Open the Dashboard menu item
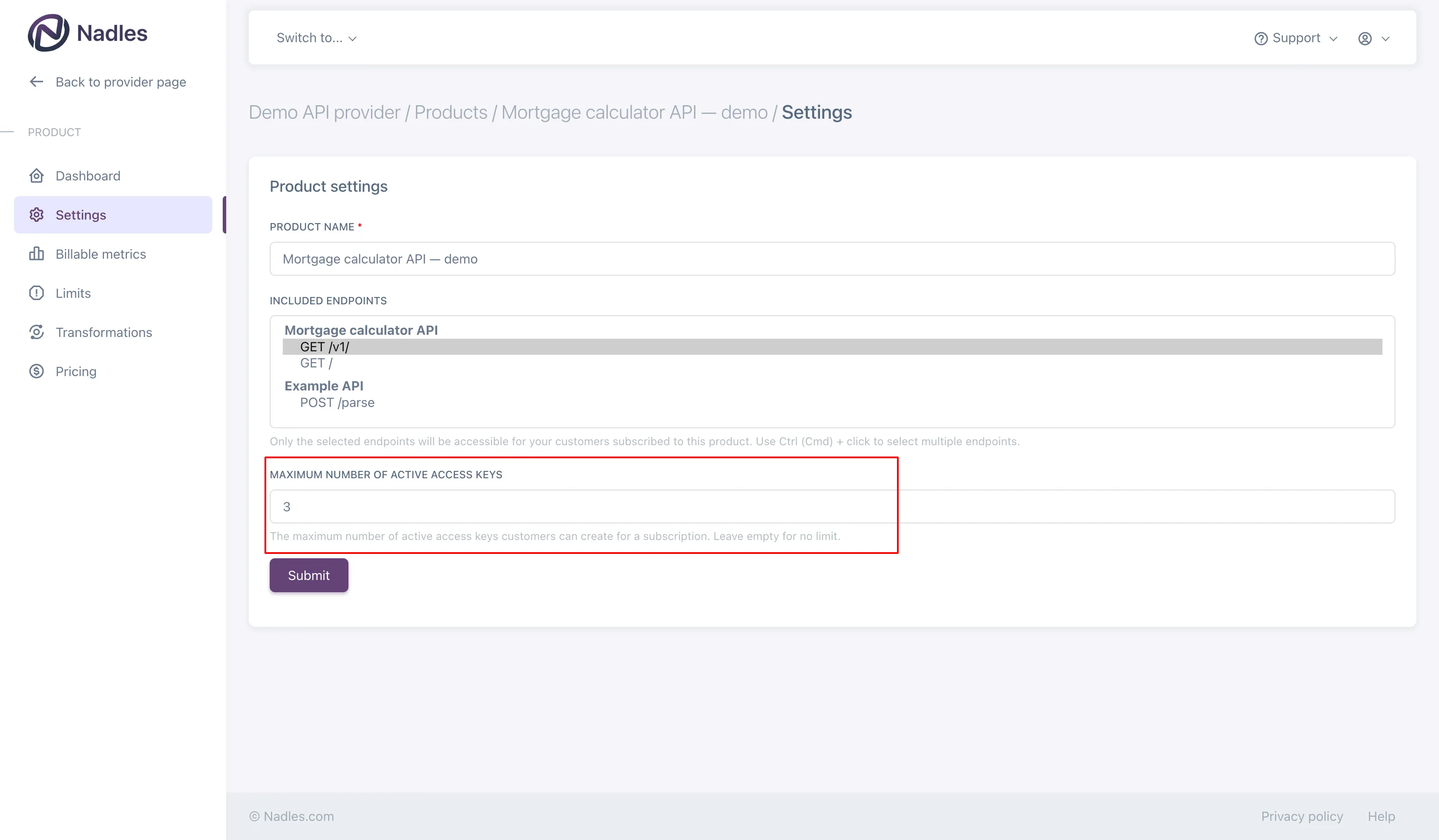 (113, 176)
